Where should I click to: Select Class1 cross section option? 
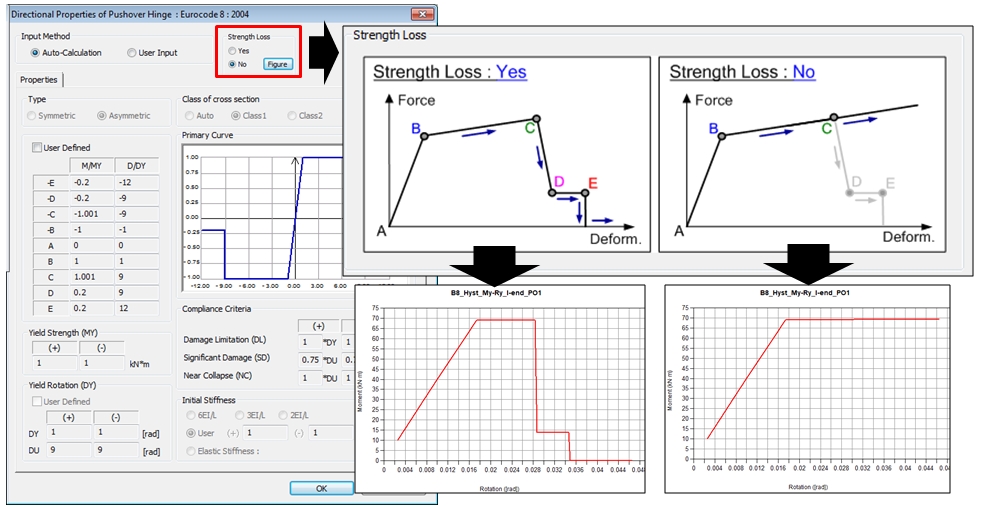pyautogui.click(x=235, y=116)
